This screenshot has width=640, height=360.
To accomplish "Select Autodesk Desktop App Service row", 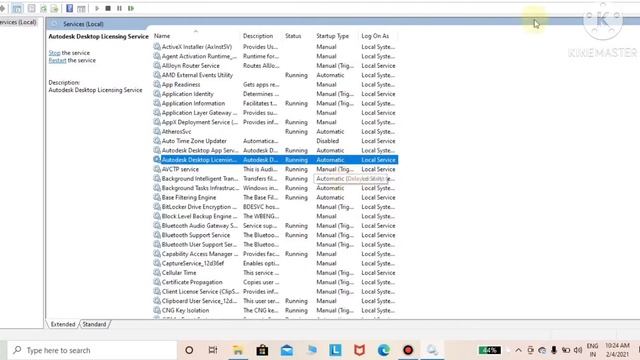I will [275, 150].
